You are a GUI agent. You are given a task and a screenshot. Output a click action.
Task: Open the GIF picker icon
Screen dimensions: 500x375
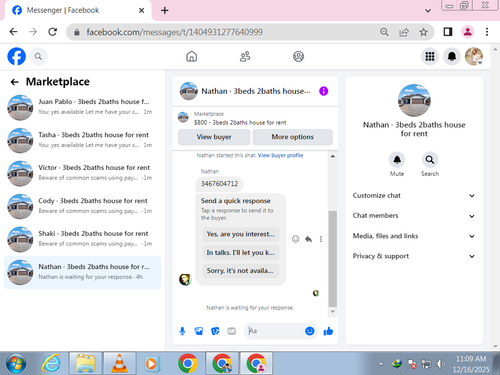tap(231, 331)
